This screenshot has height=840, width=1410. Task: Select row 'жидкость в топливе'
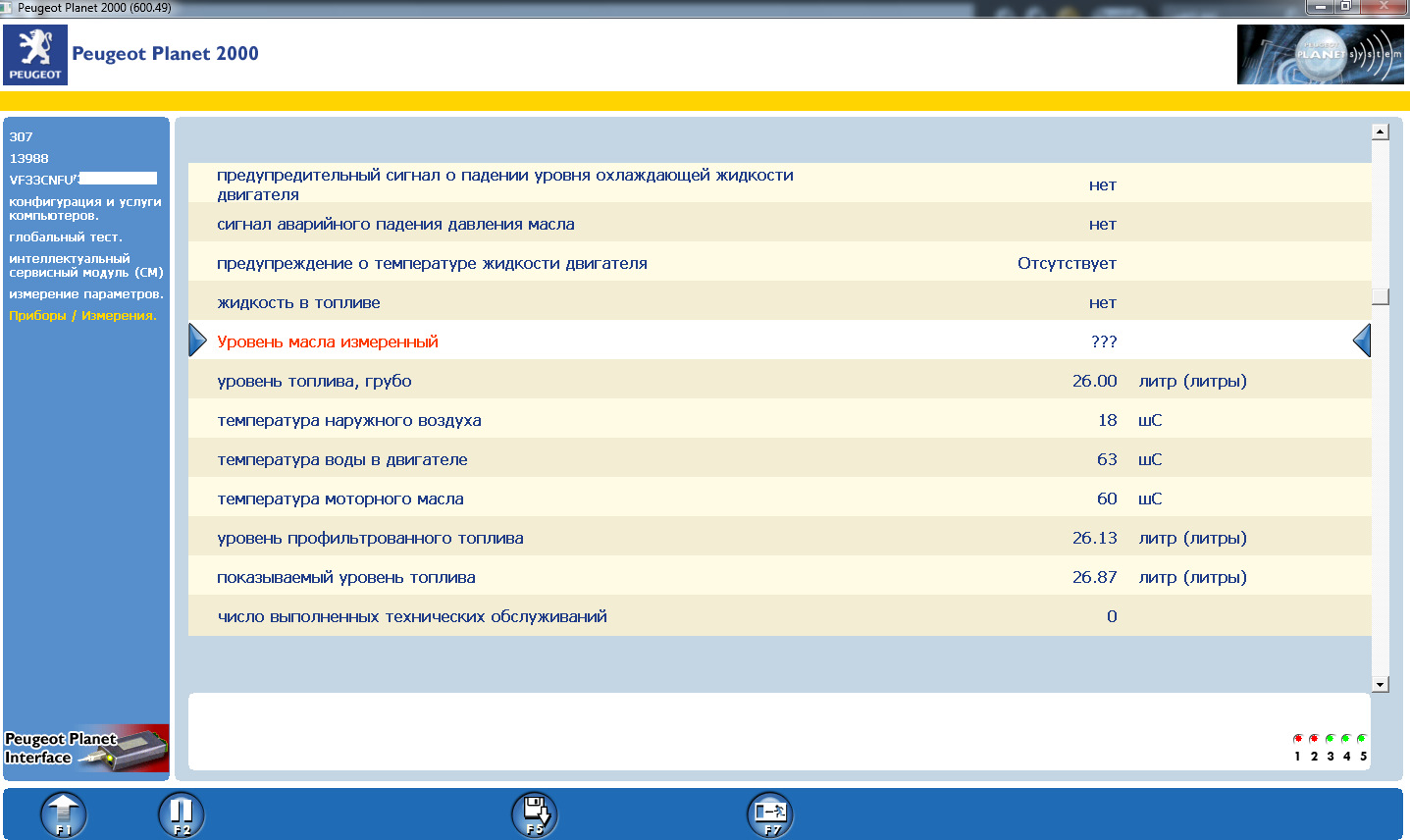click(x=779, y=301)
